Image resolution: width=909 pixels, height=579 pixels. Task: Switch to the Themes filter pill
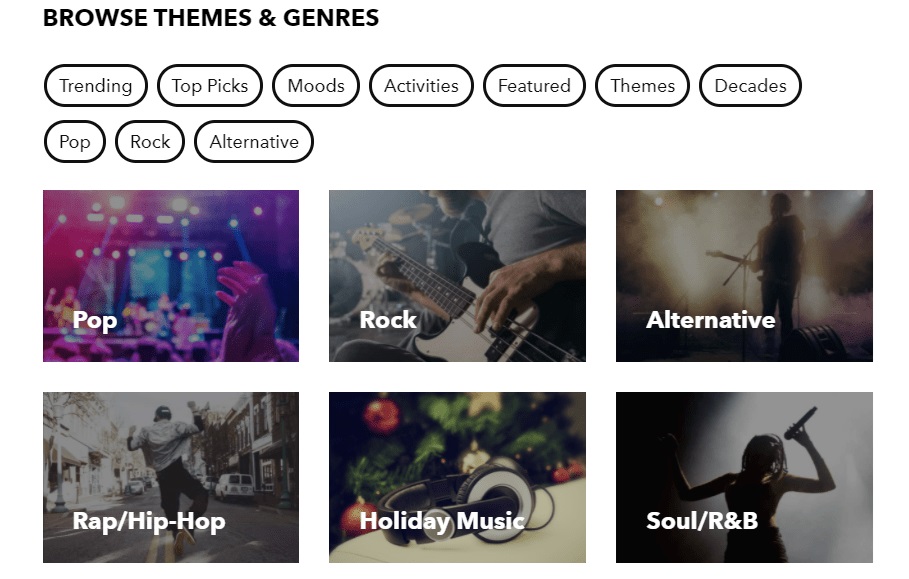[642, 86]
